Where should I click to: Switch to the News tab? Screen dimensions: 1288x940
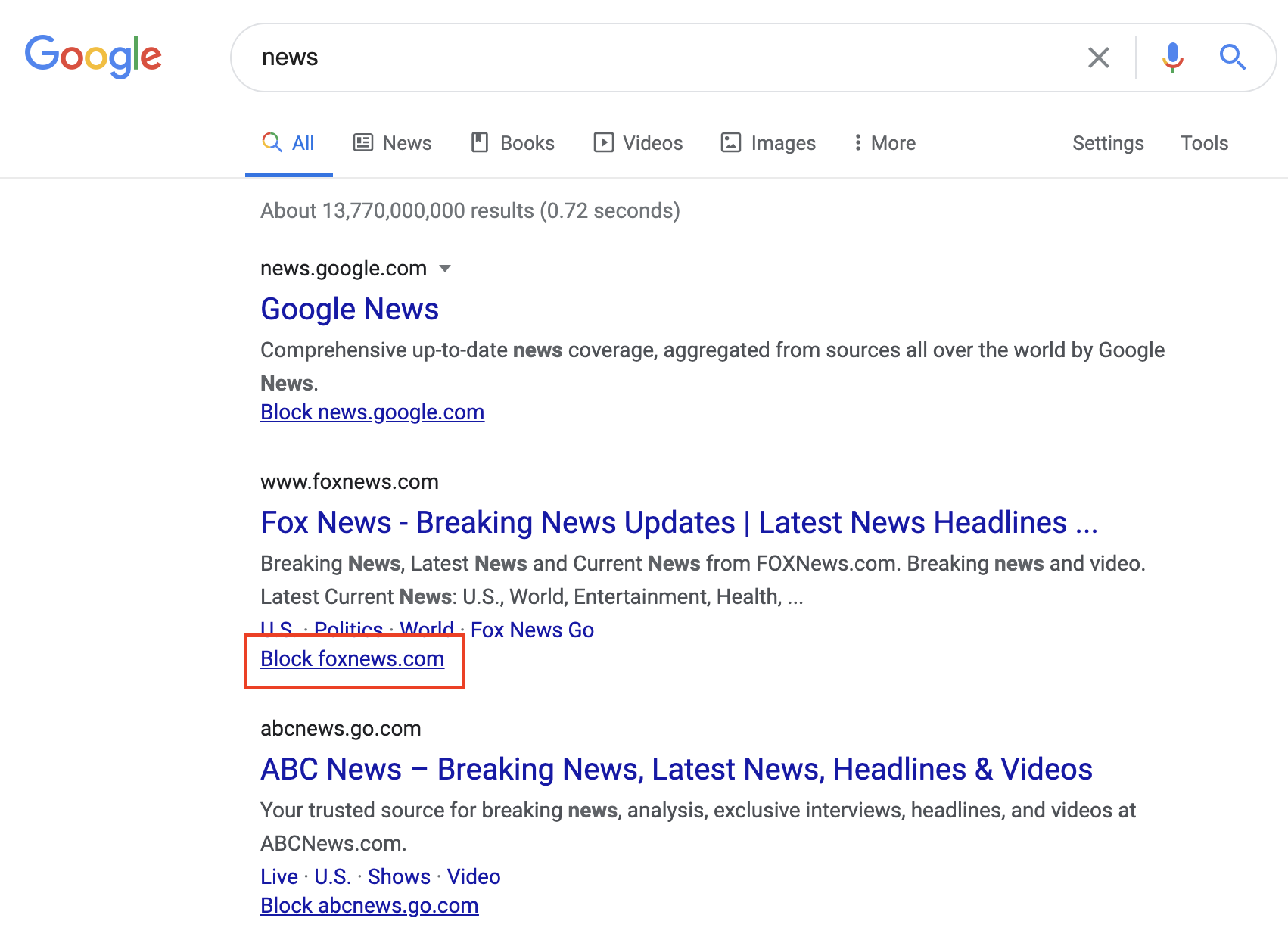393,143
